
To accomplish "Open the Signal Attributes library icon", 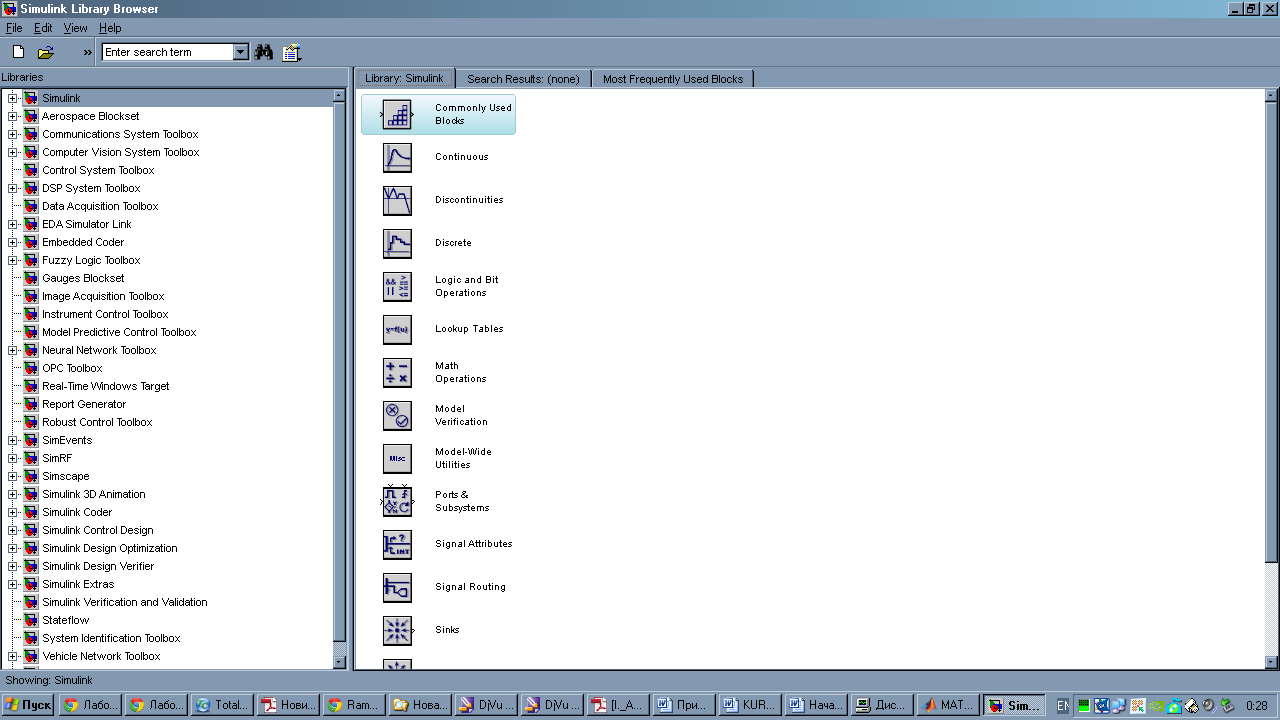I will tap(397, 544).
